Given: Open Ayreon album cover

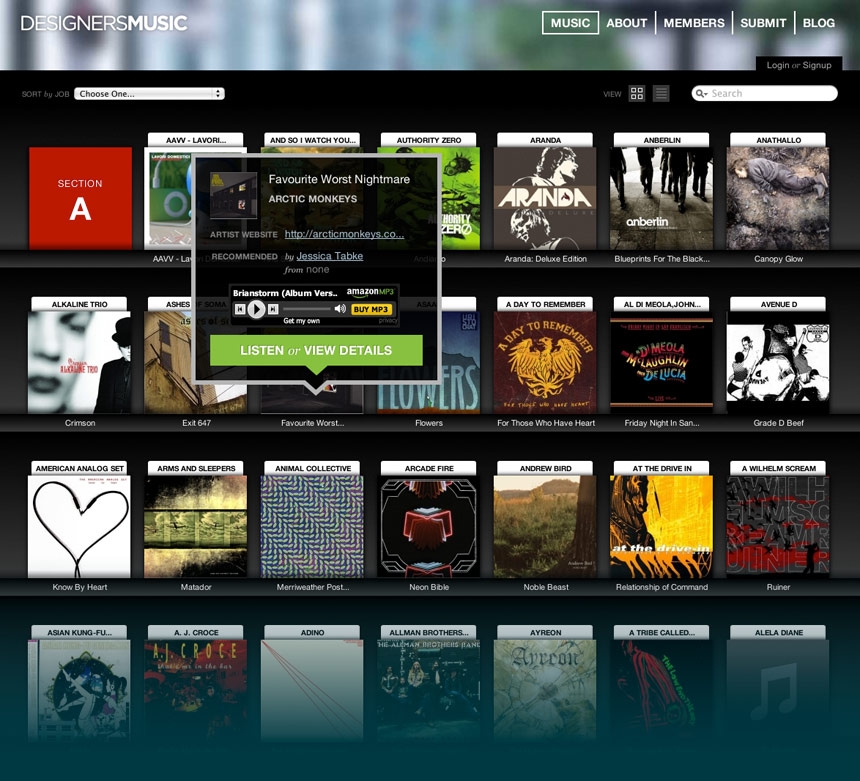Looking at the screenshot, I should (545, 691).
